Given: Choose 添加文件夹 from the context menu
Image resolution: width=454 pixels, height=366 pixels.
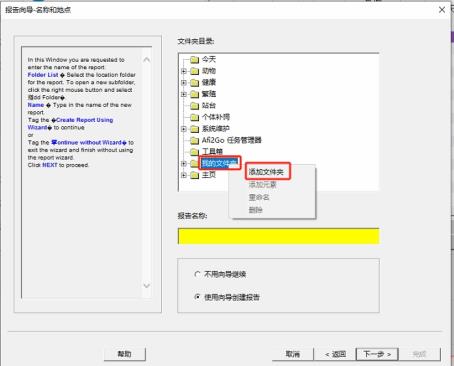Looking at the screenshot, I should pyautogui.click(x=266, y=172).
